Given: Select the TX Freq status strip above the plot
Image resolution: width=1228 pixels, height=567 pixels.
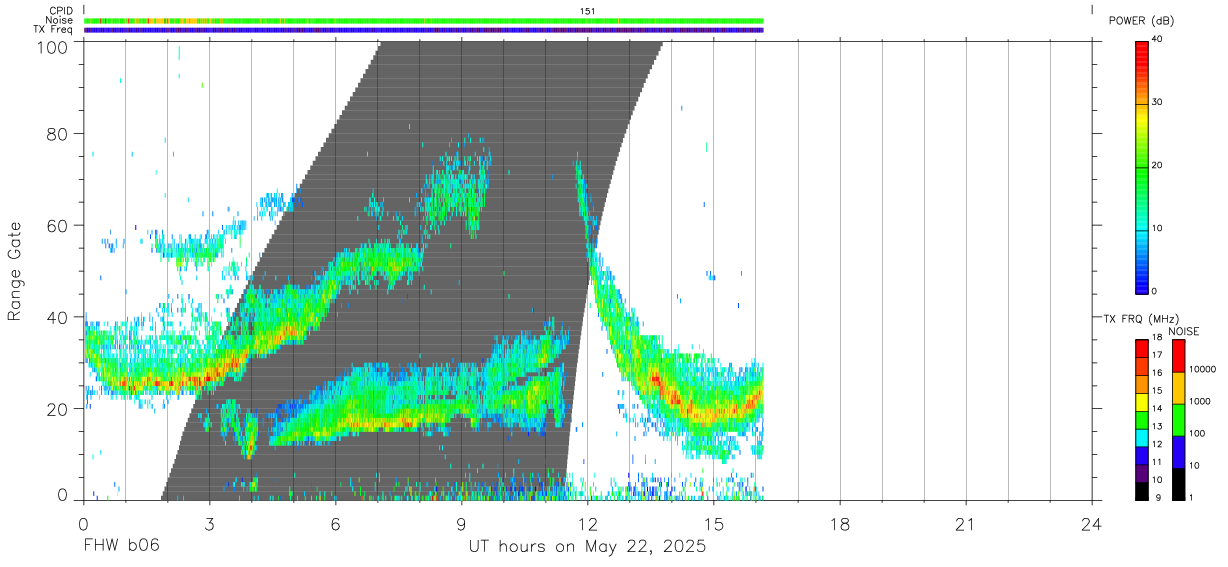Looking at the screenshot, I should (423, 30).
